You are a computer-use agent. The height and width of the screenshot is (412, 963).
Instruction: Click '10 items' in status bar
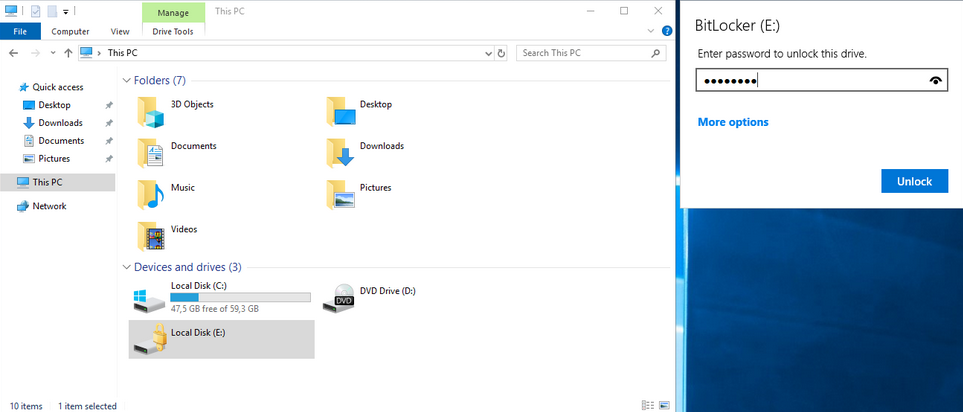(x=26, y=406)
